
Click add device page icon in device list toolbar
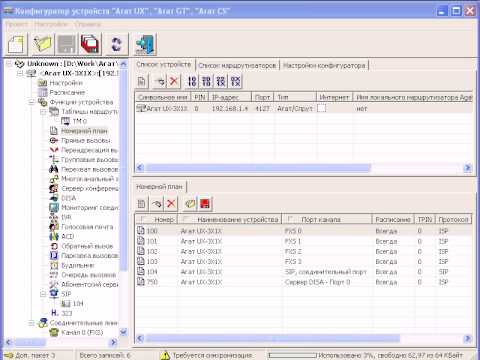point(142,81)
